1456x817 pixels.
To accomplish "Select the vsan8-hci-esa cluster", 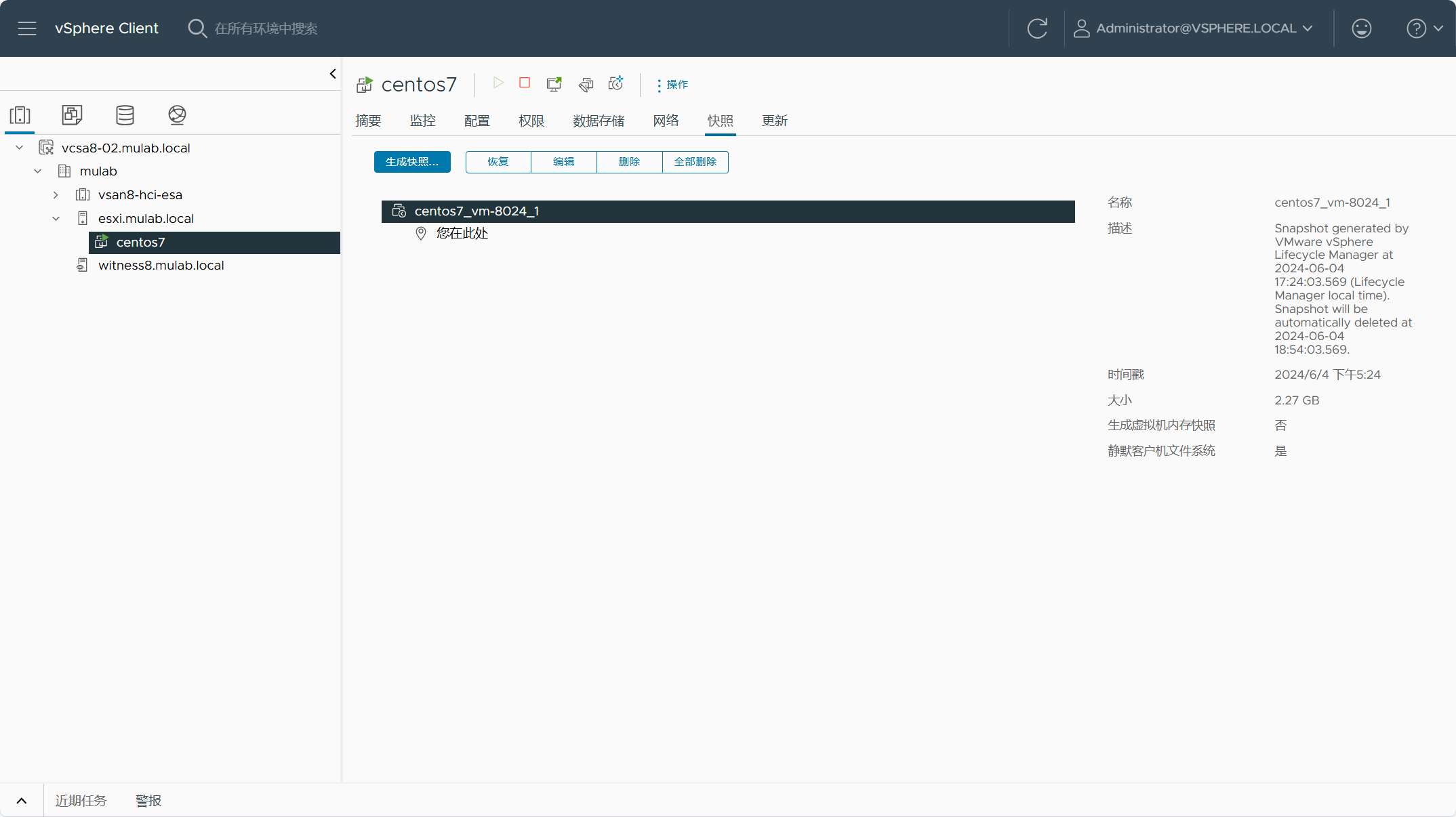I will coord(140,195).
